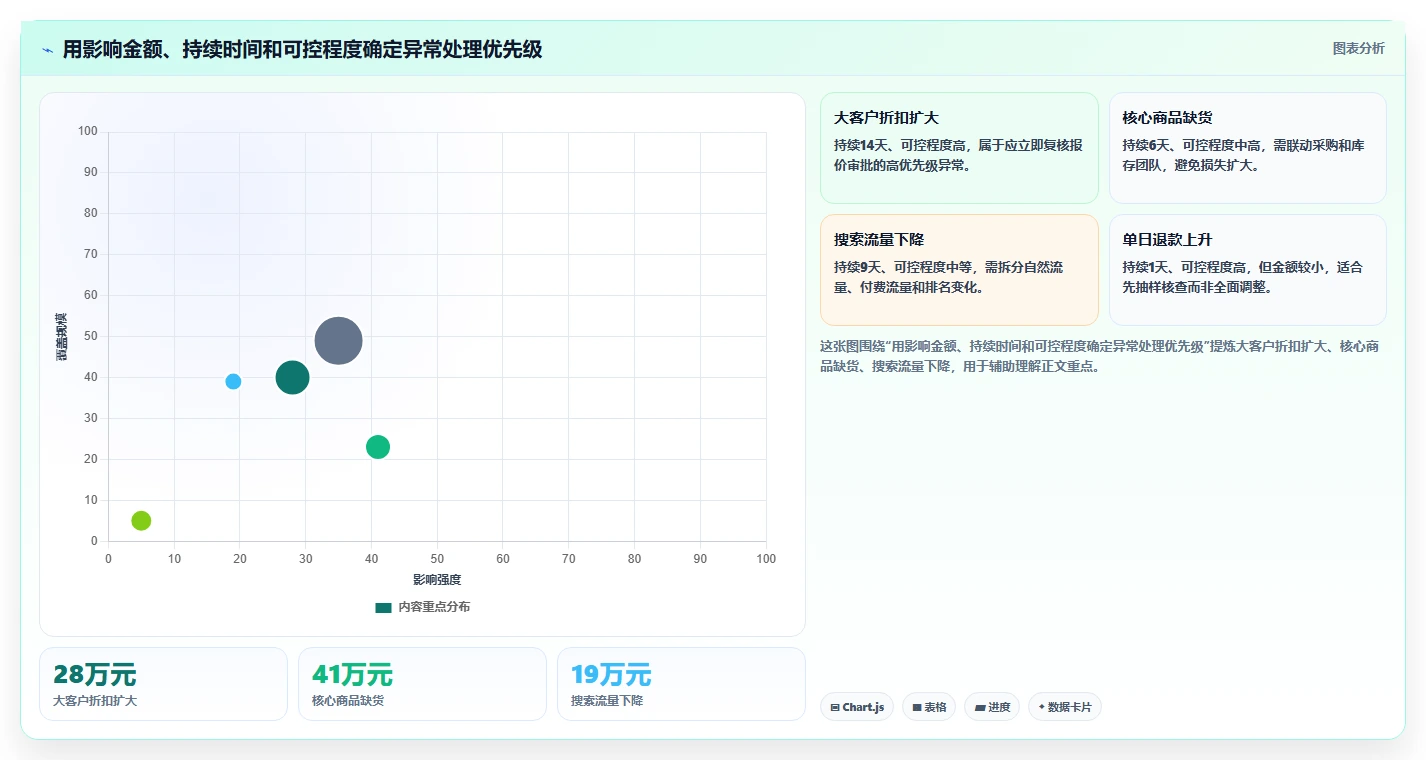
Task: Click the 持续9天 description text
Action: coord(949,277)
